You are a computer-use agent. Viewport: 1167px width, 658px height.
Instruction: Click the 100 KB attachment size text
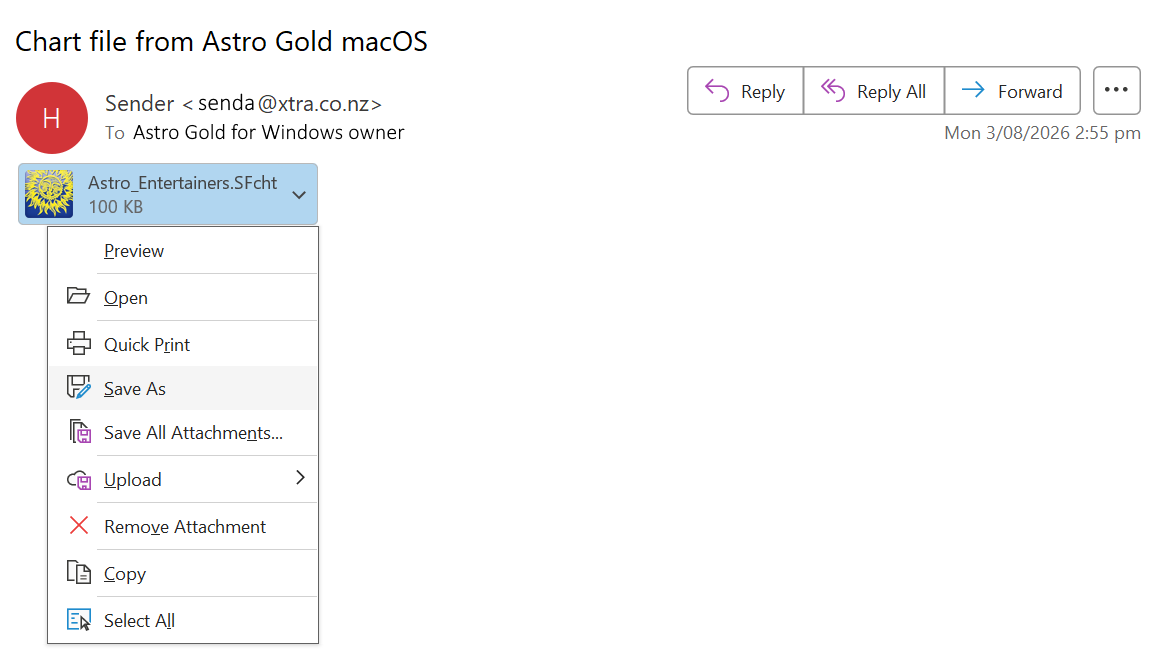[115, 207]
